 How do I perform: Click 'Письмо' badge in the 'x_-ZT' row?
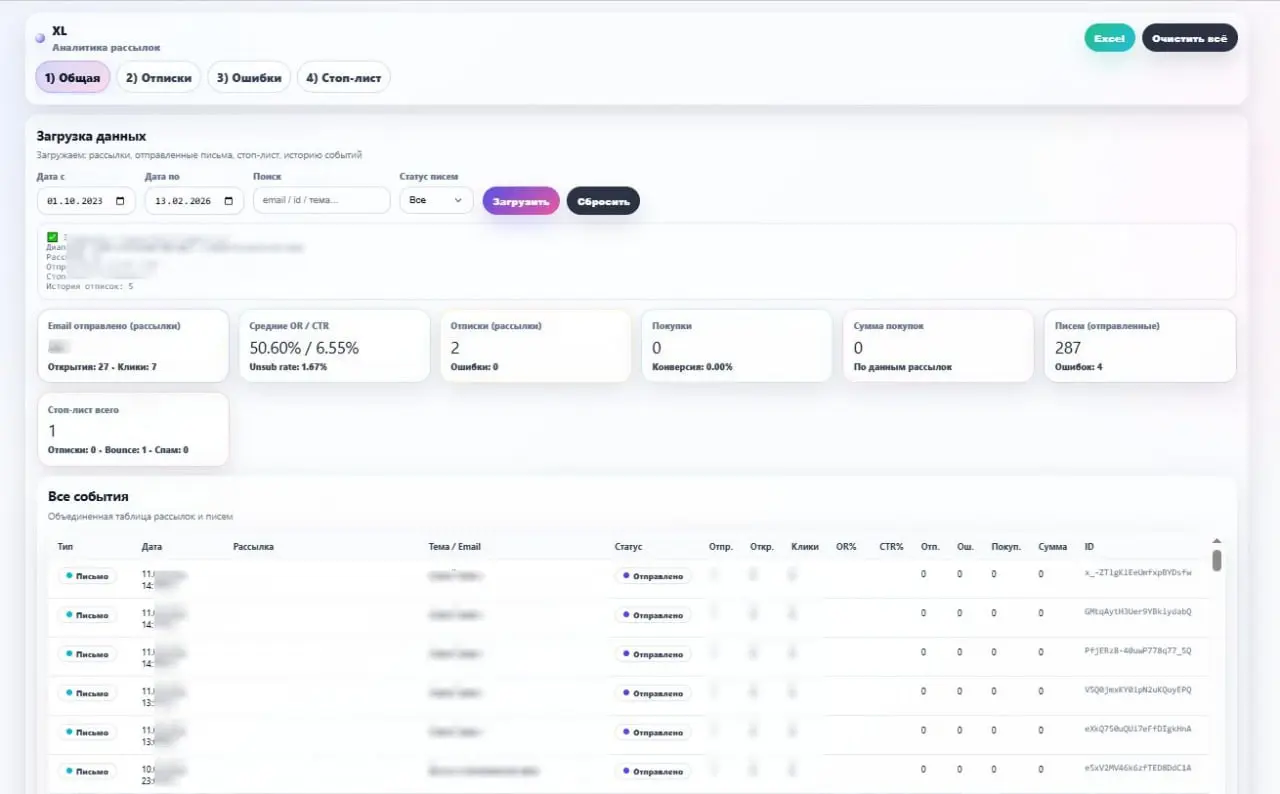pyautogui.click(x=87, y=576)
